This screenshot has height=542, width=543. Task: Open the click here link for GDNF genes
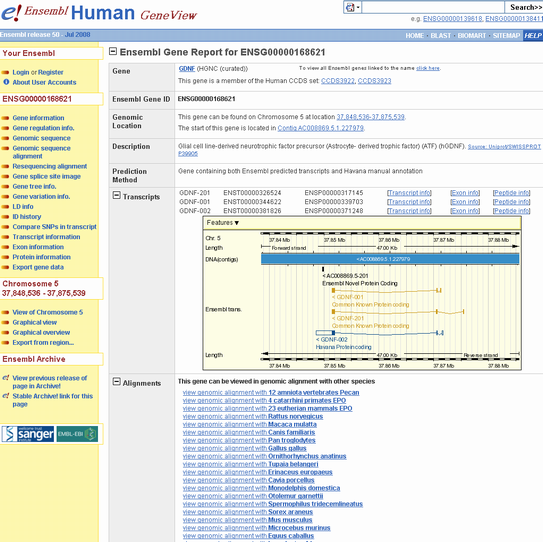[428, 68]
